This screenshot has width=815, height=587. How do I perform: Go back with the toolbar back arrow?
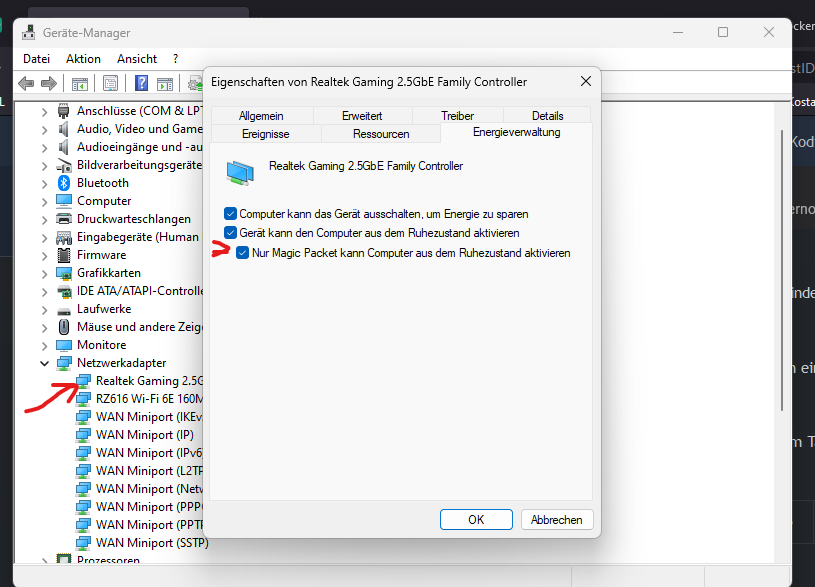click(26, 83)
